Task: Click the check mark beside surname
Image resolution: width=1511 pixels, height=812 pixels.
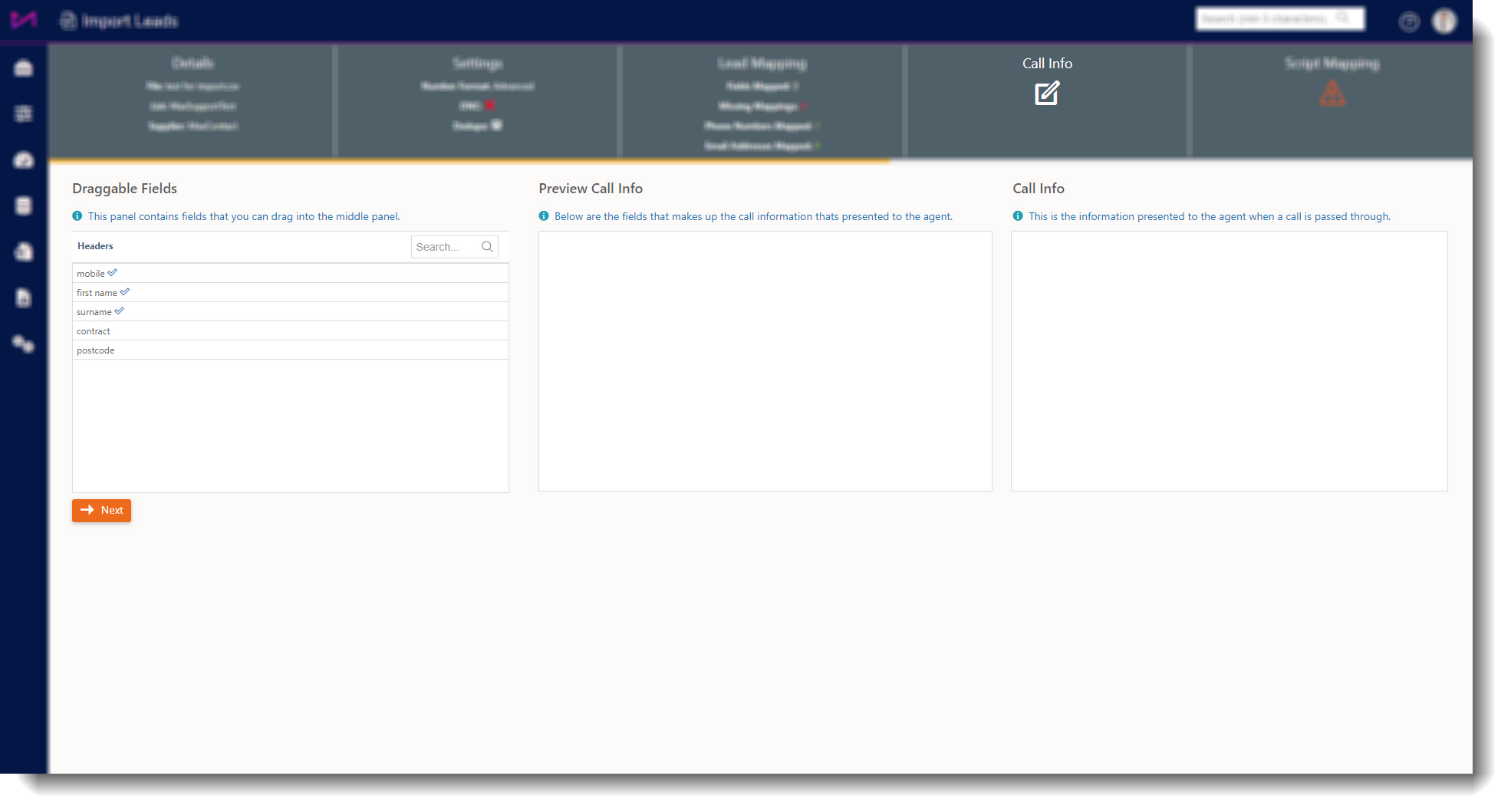Action: point(120,311)
